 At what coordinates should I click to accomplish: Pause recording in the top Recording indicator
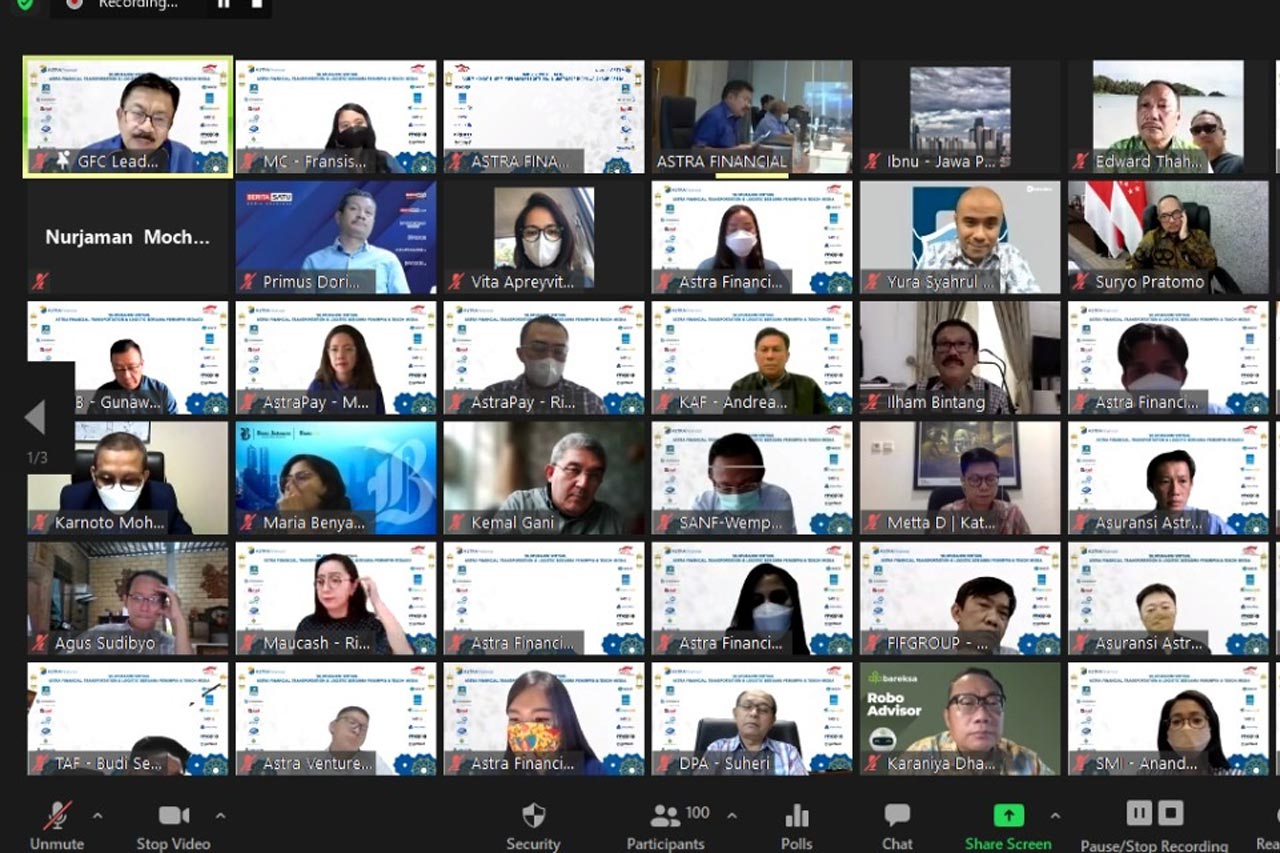(224, 4)
